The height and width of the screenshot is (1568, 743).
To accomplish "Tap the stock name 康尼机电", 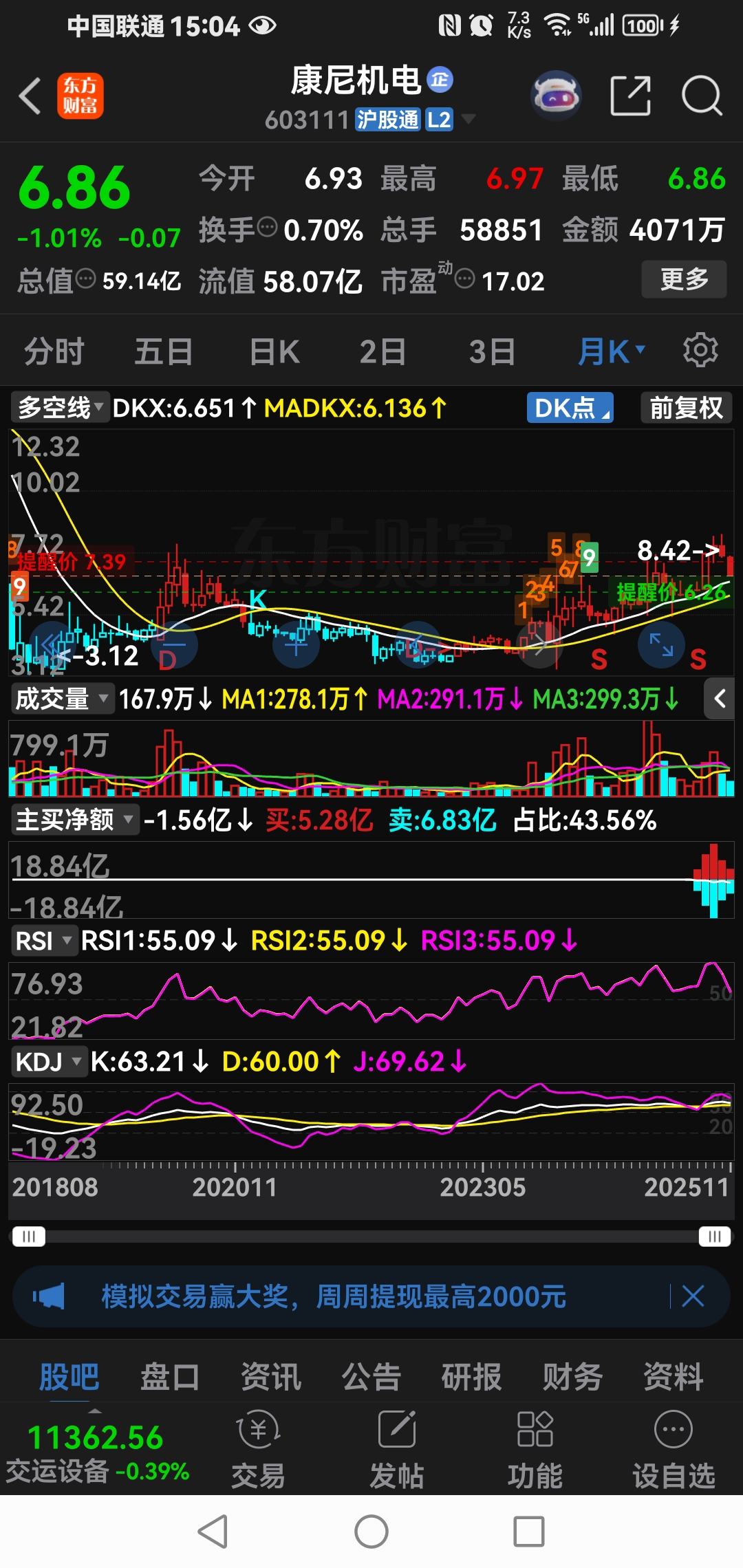I will coord(356,80).
